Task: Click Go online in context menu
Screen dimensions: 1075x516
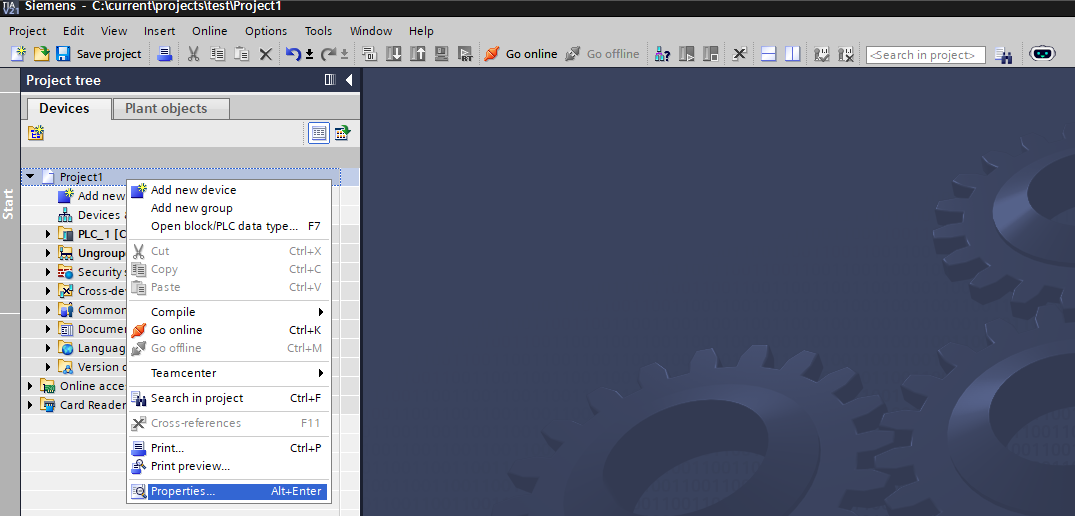Action: pos(229,330)
